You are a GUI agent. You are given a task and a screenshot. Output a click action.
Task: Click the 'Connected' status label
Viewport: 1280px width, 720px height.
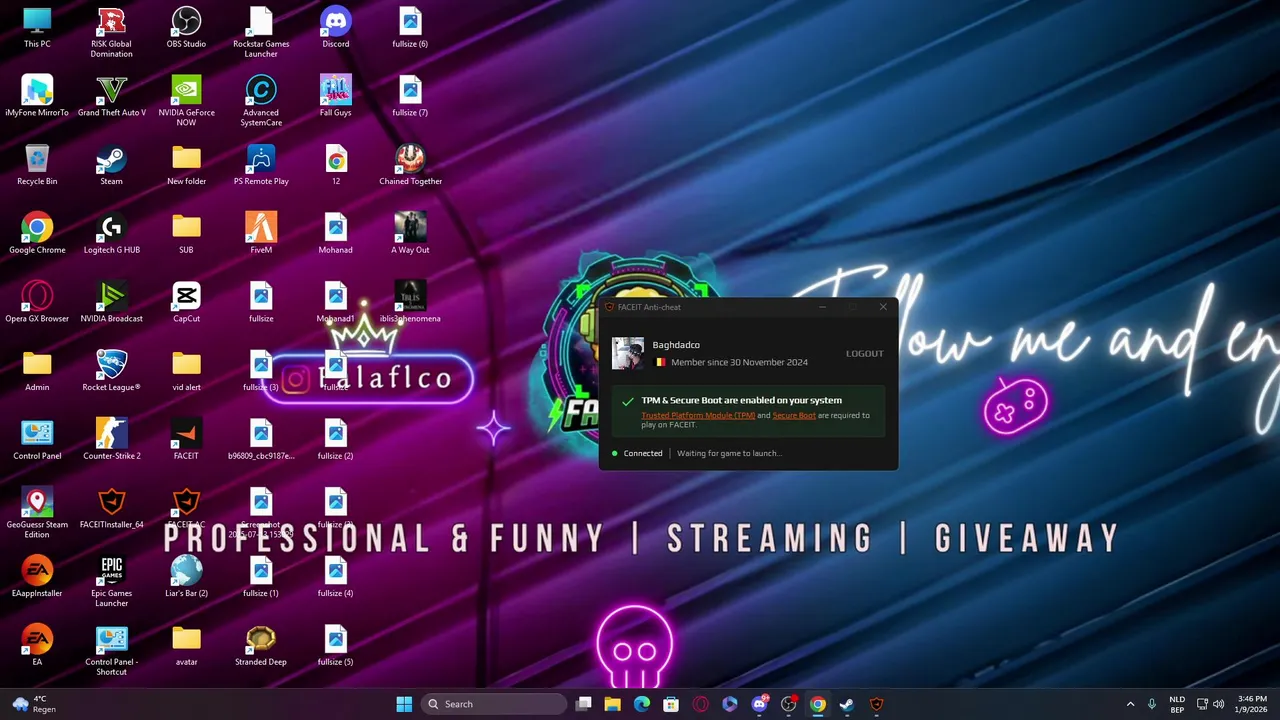[643, 453]
